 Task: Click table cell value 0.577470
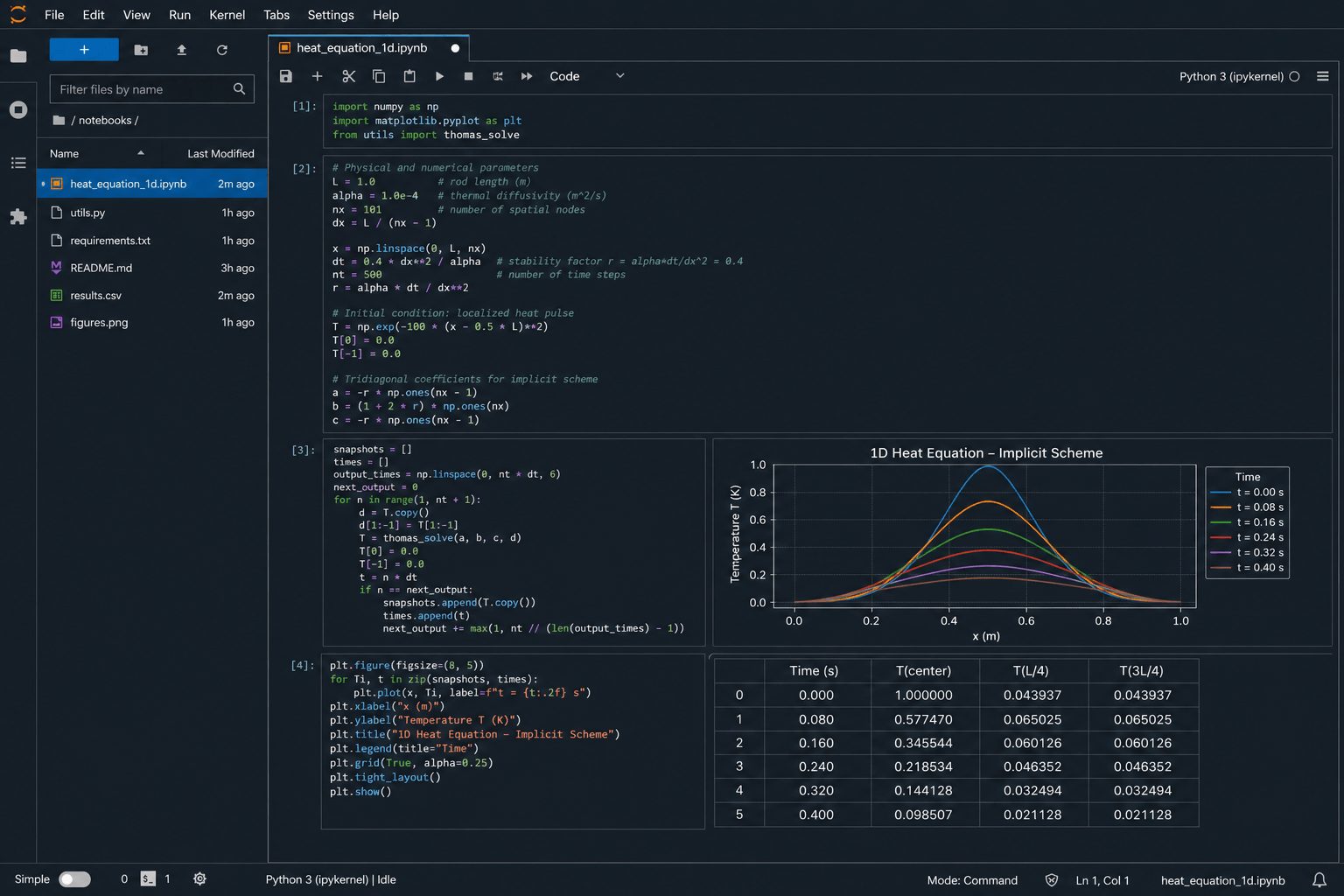[x=923, y=719]
